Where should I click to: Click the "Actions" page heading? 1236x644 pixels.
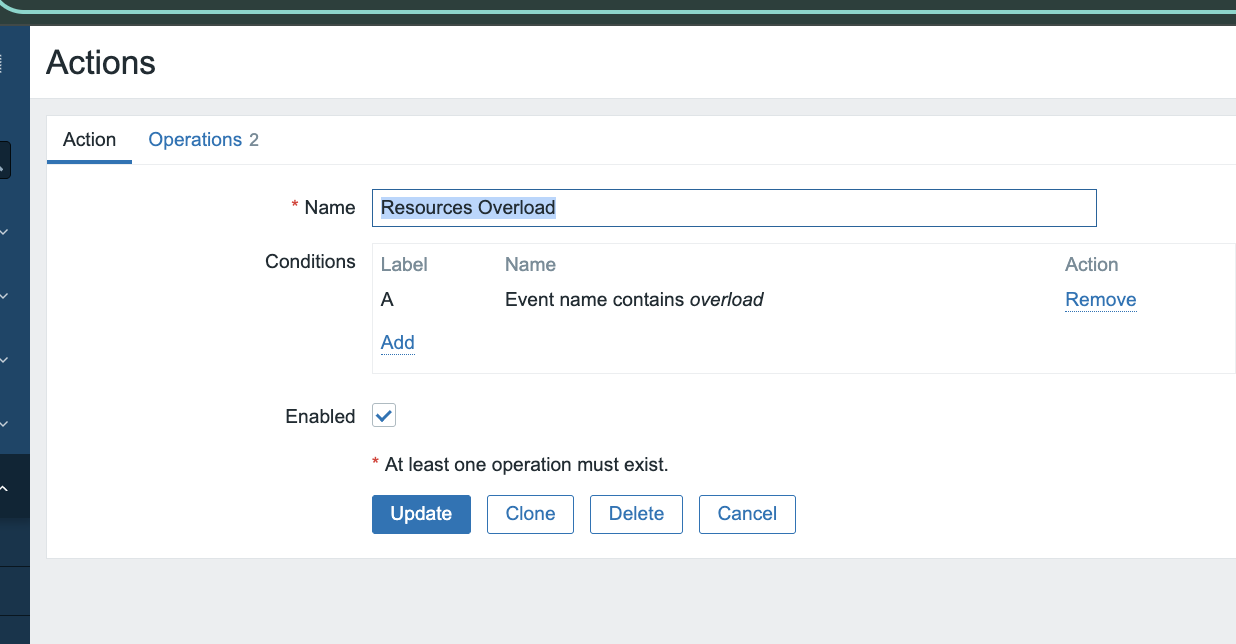point(101,63)
